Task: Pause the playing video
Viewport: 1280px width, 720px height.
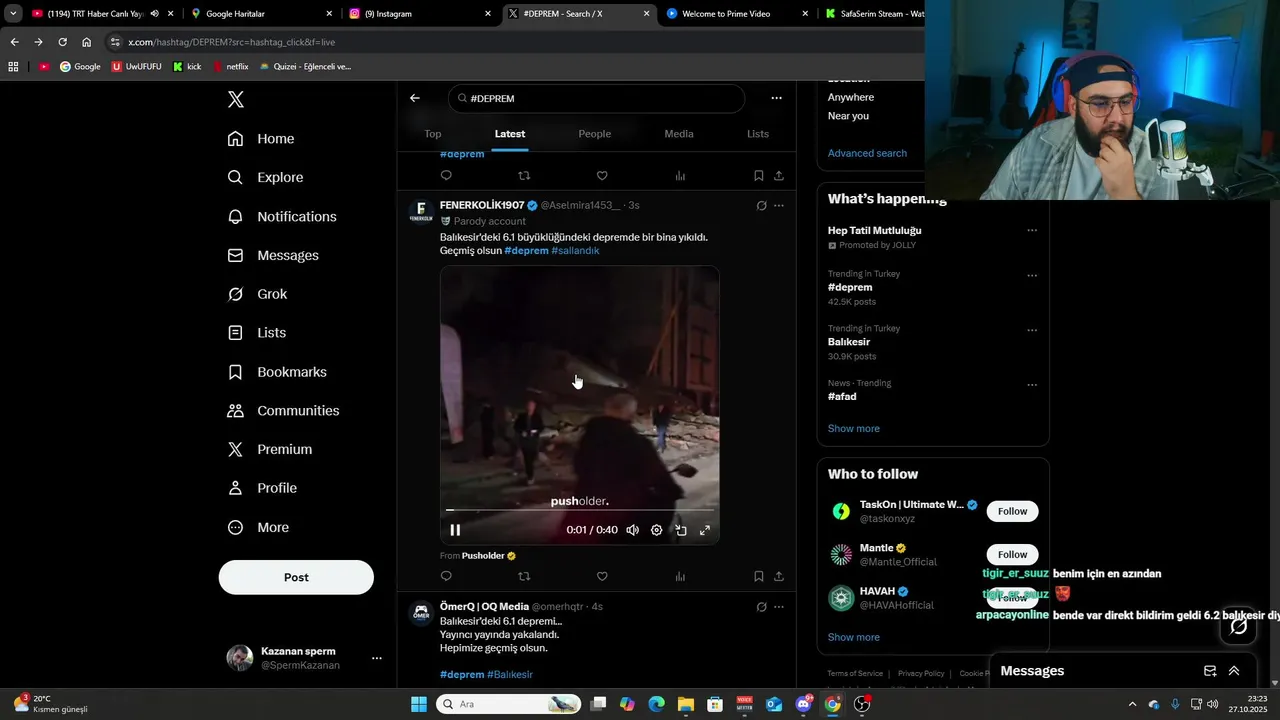Action: (455, 530)
